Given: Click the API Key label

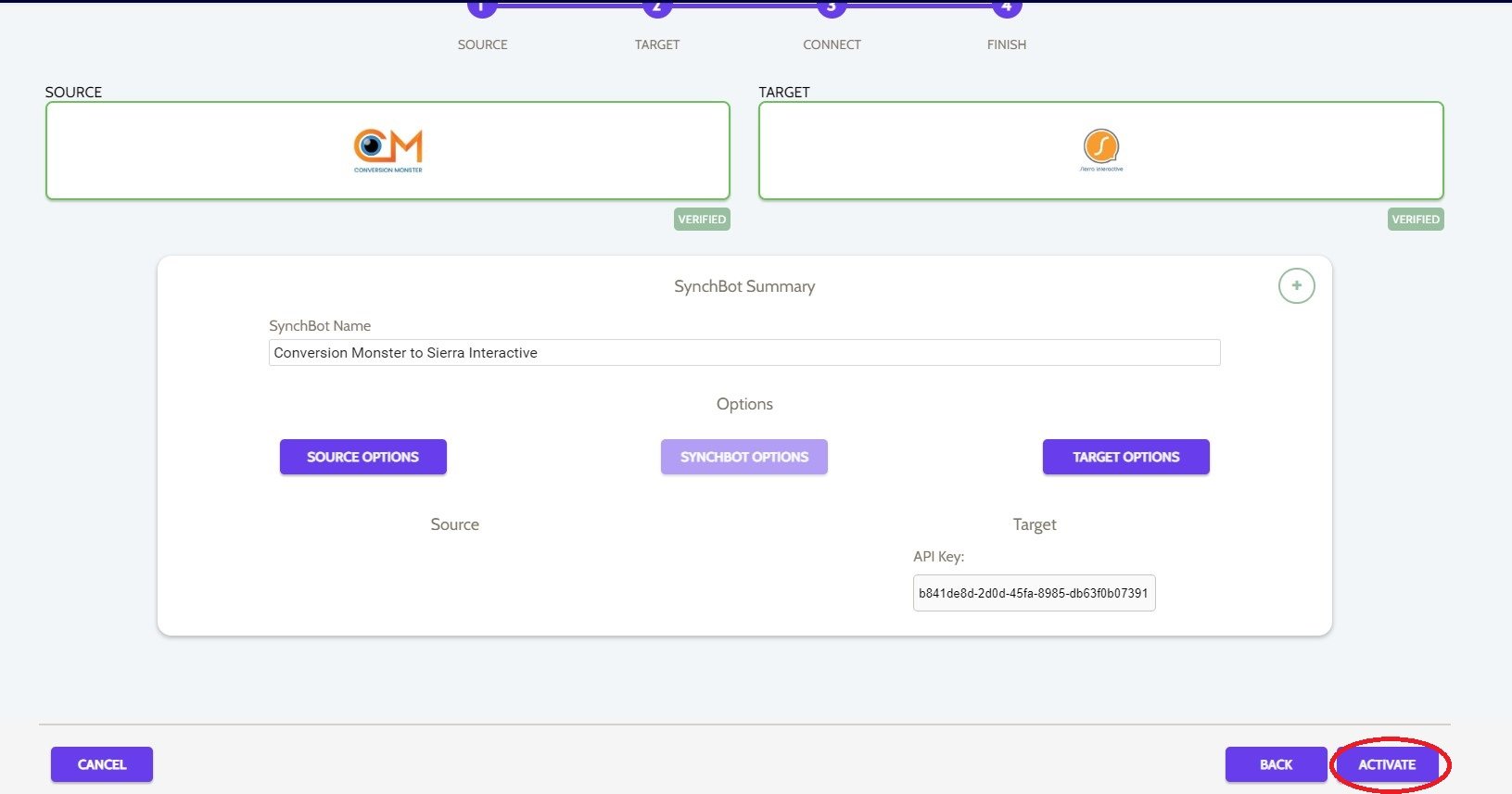Looking at the screenshot, I should pos(938,557).
